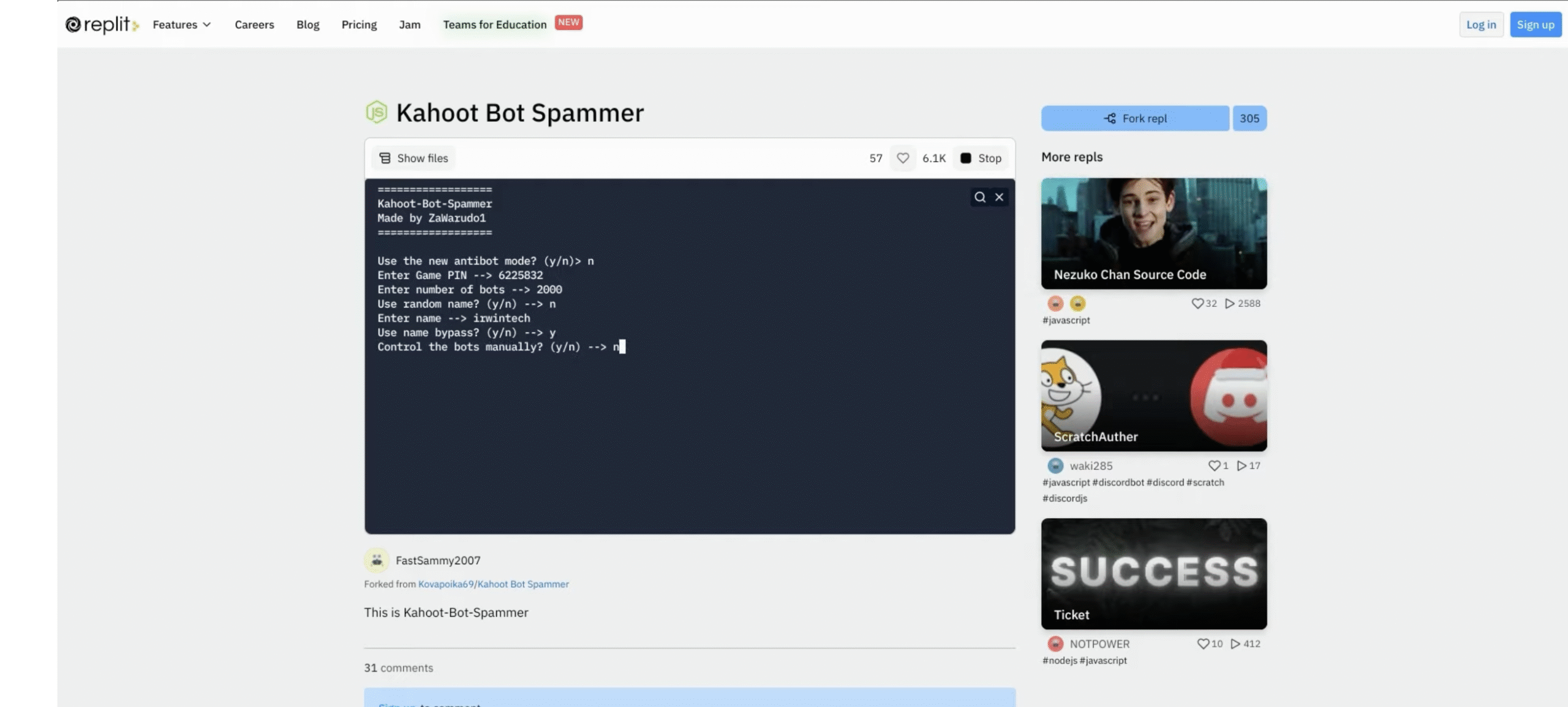Open the Kovapoika69/Kahoot Bot Spammer link
This screenshot has width=1568, height=707.
[x=493, y=584]
